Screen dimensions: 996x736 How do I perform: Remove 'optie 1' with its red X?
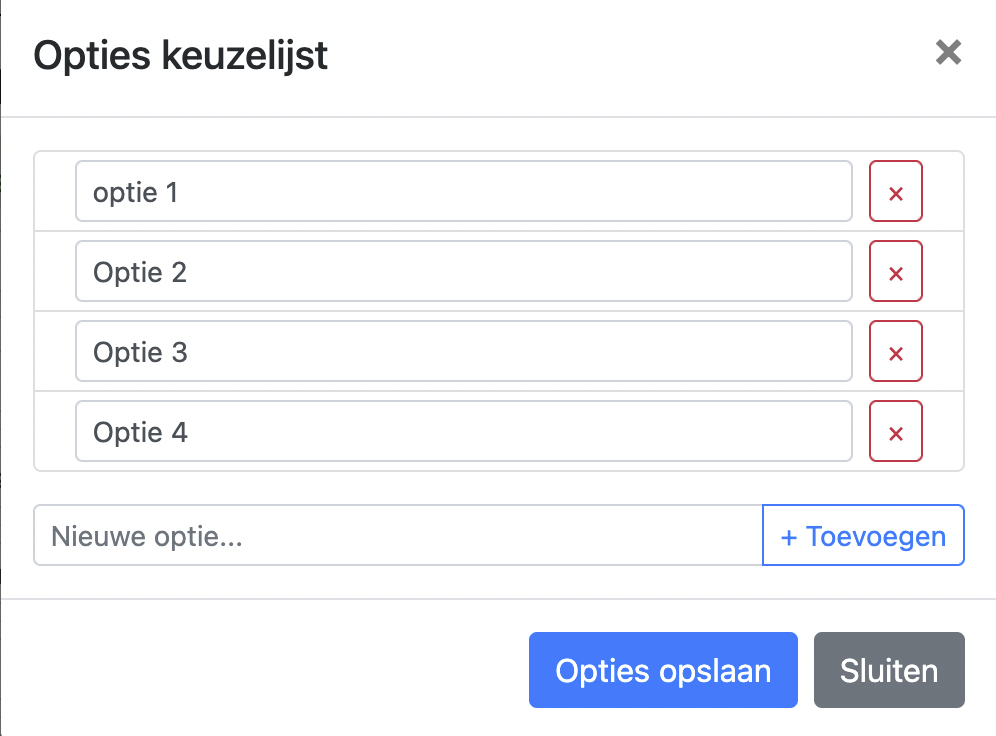tap(896, 191)
